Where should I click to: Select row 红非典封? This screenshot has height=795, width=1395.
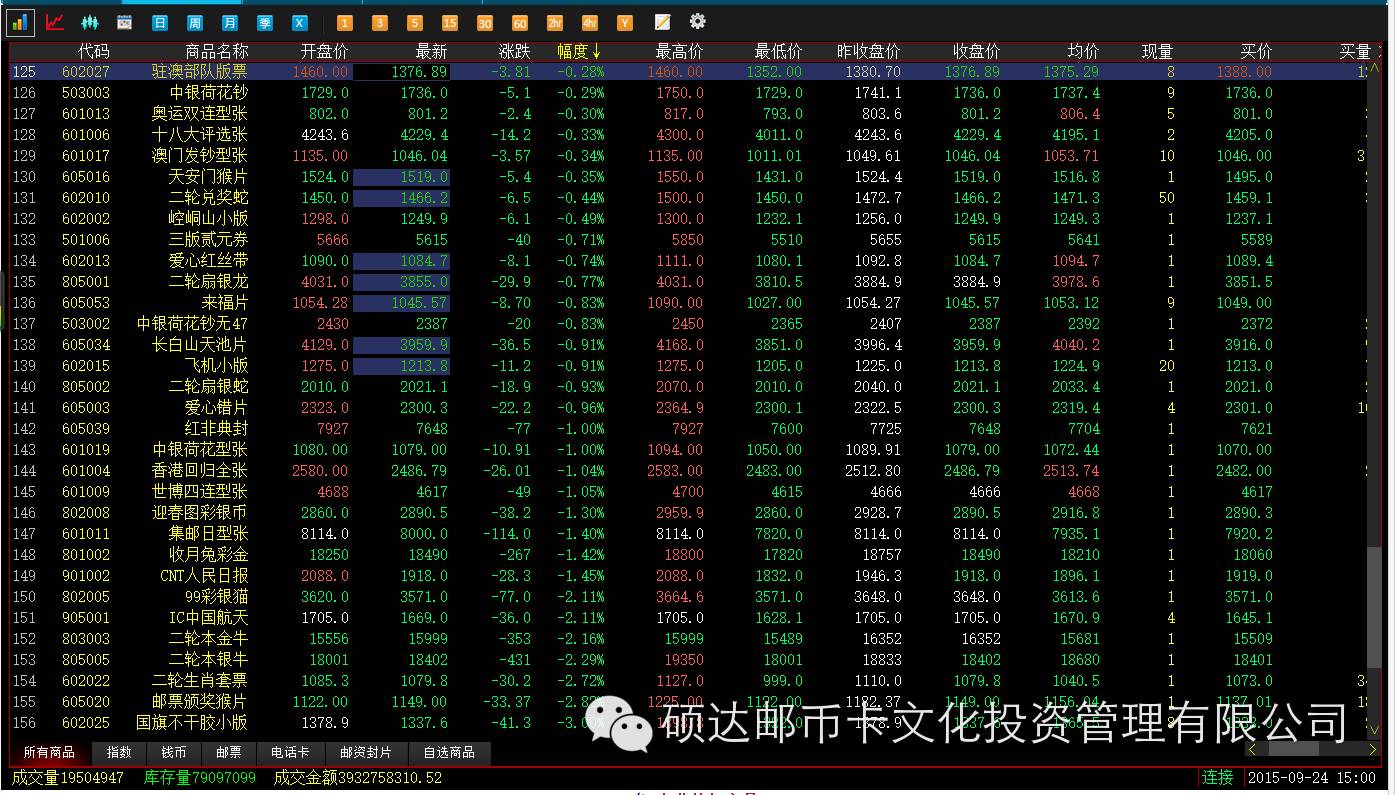tap(688, 429)
